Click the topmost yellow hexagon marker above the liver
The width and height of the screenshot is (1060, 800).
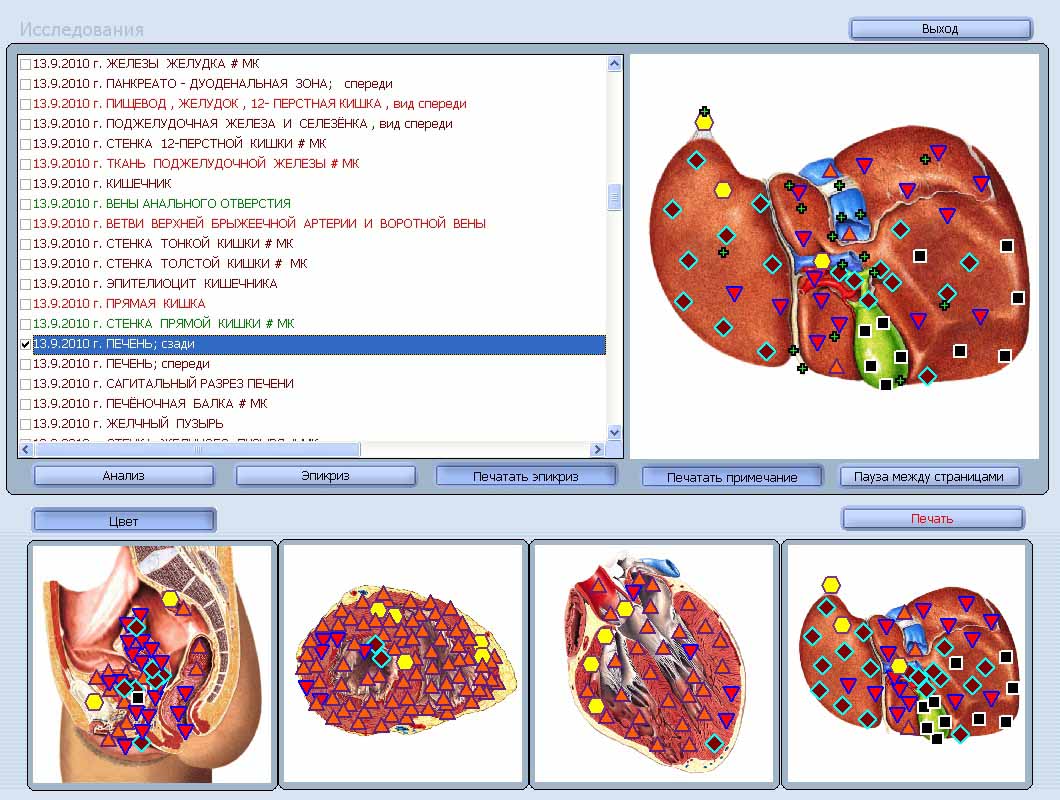(x=704, y=122)
